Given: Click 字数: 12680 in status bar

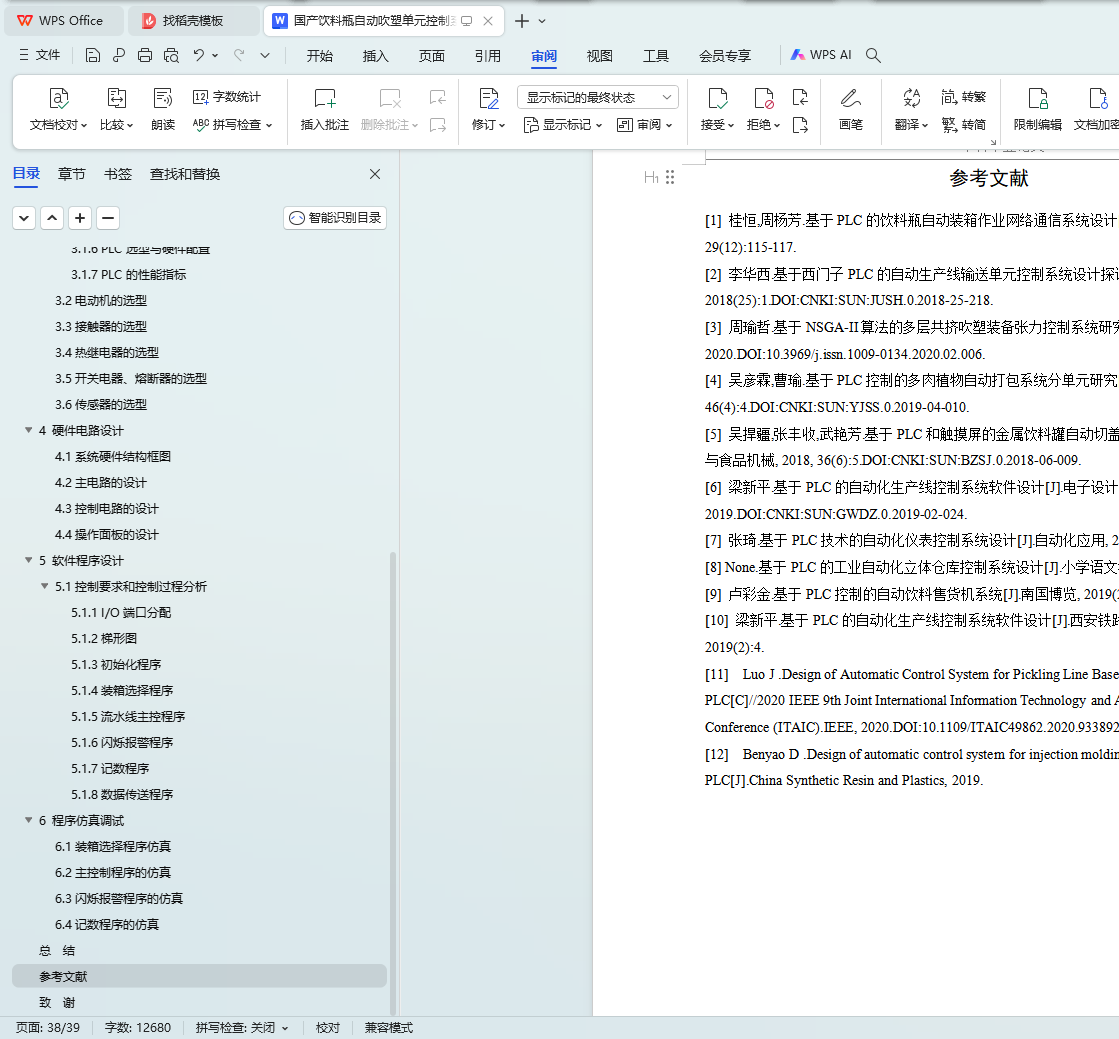Looking at the screenshot, I should (138, 1028).
